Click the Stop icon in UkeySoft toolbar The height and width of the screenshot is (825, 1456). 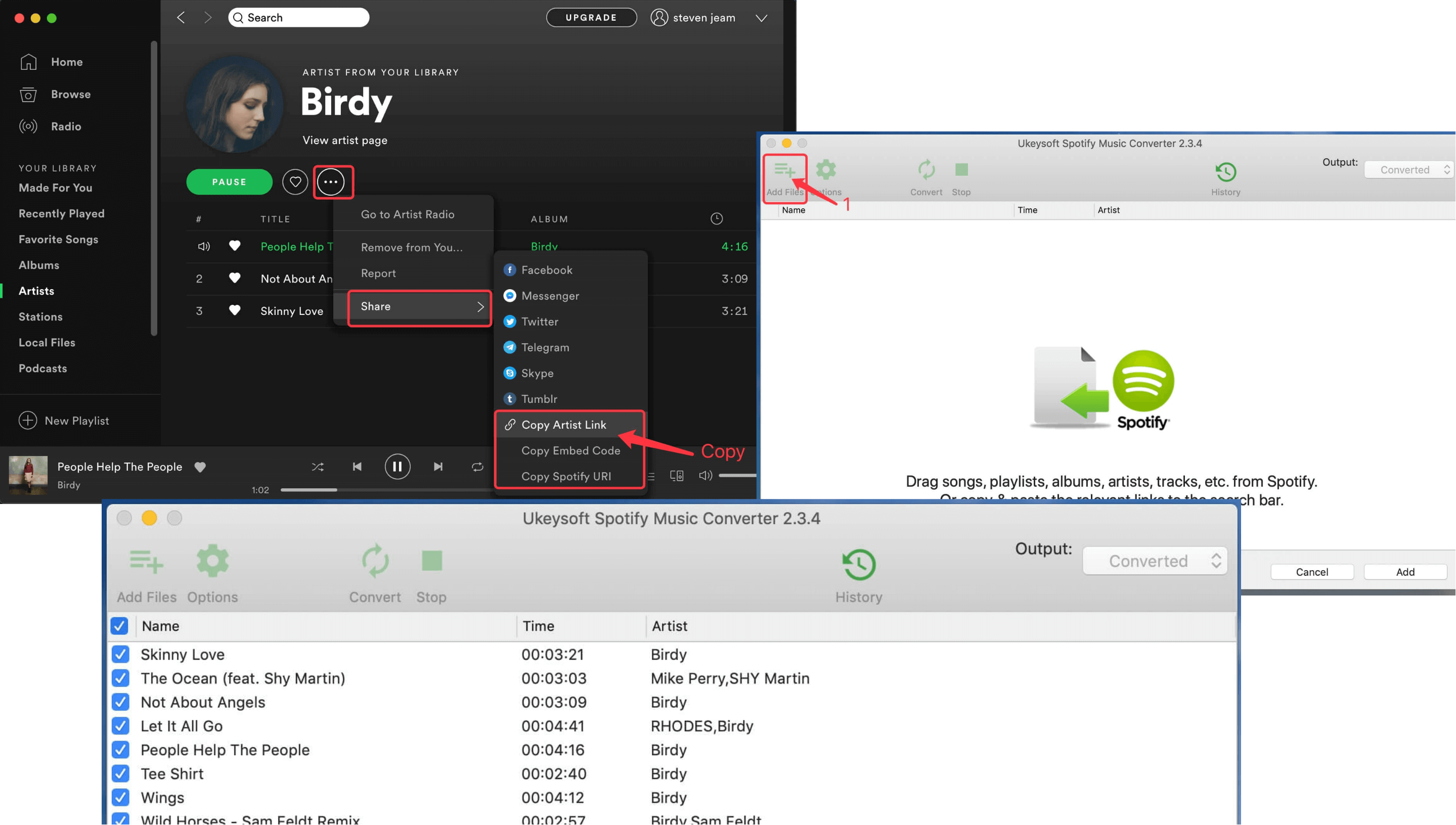(x=431, y=562)
